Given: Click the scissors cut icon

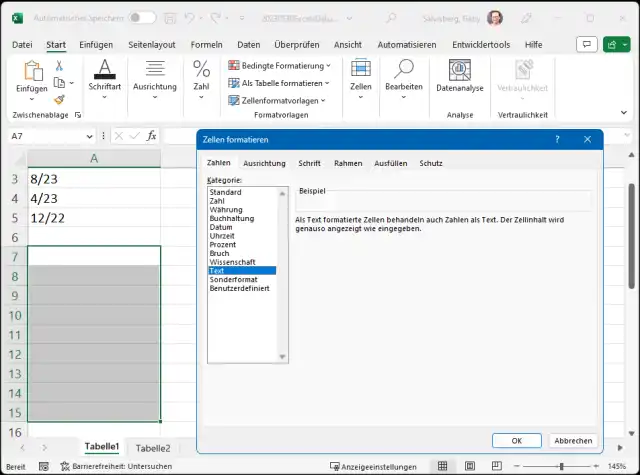Looking at the screenshot, I should click(59, 66).
